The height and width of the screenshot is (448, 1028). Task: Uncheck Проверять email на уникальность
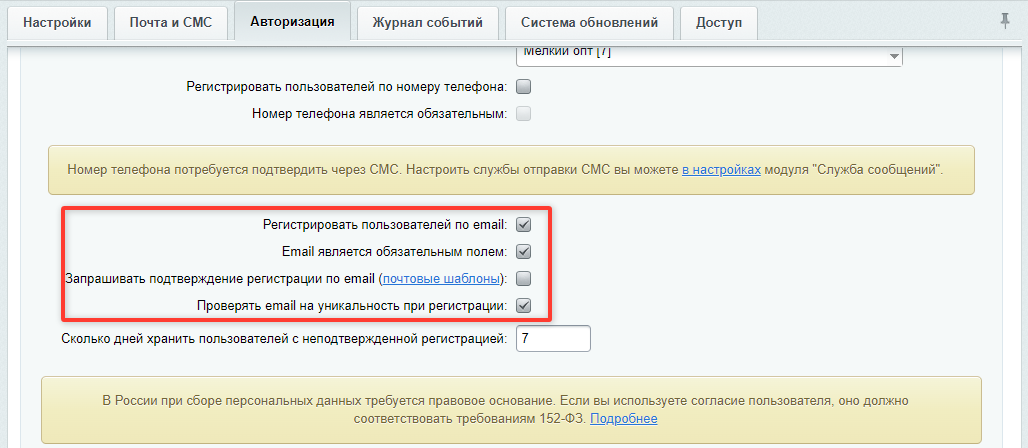[523, 306]
